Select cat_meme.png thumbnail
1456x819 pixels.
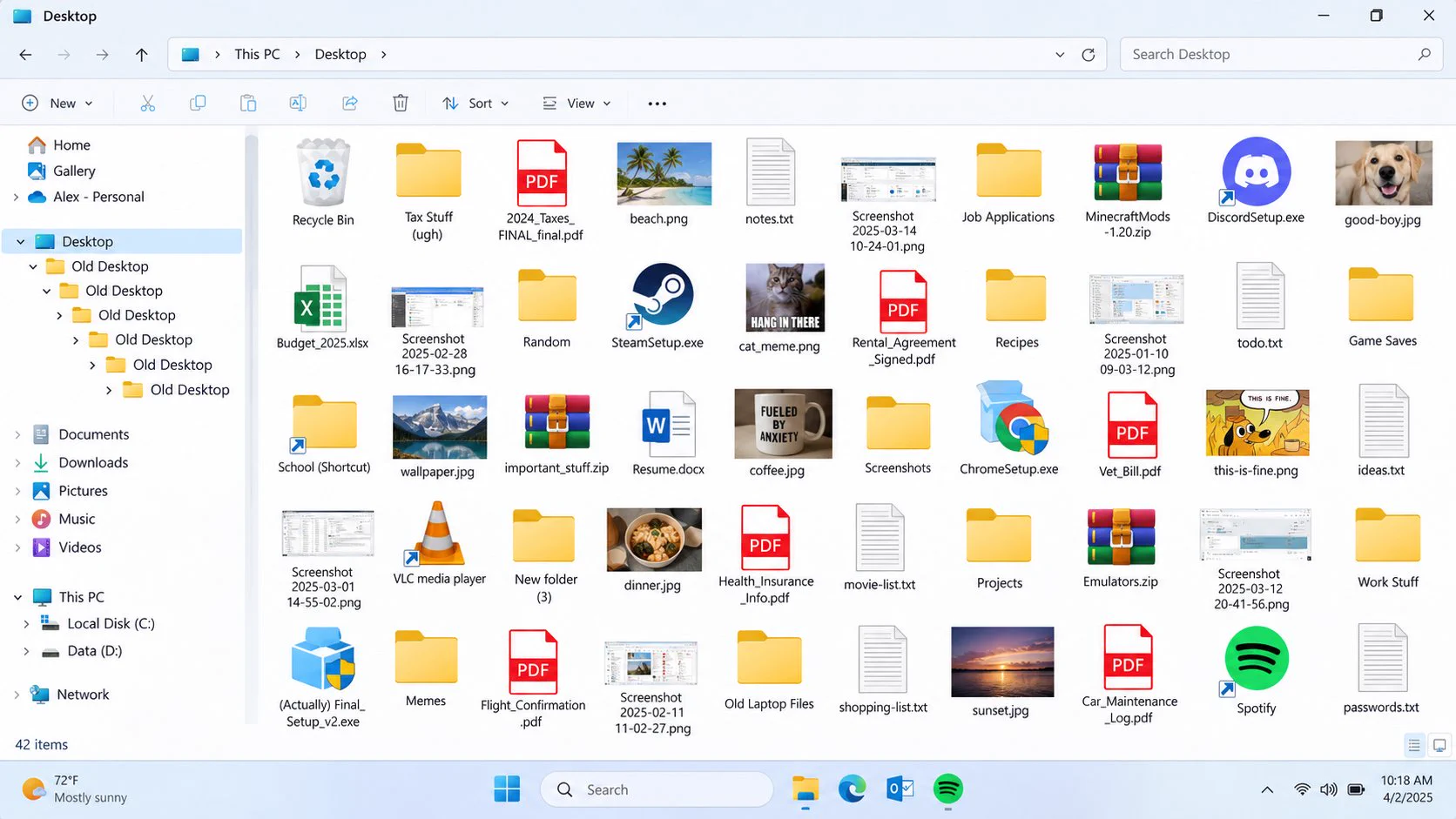click(785, 298)
